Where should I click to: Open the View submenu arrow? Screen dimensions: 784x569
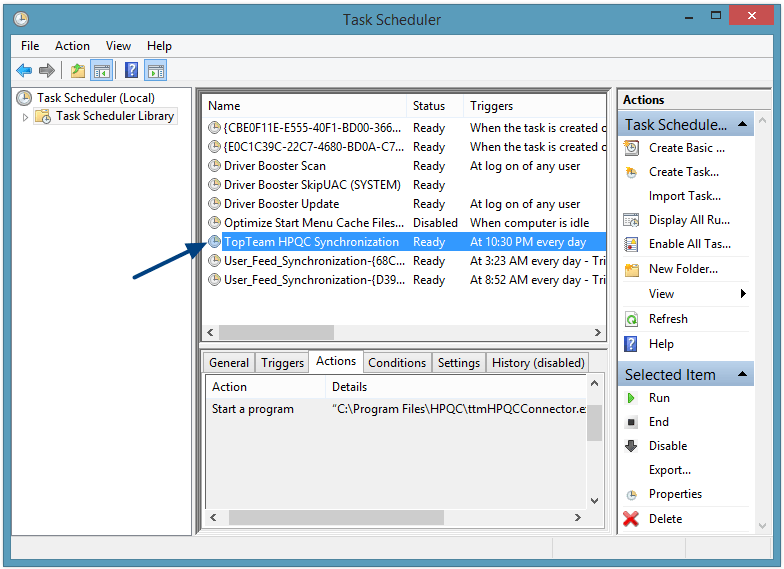[x=743, y=294]
